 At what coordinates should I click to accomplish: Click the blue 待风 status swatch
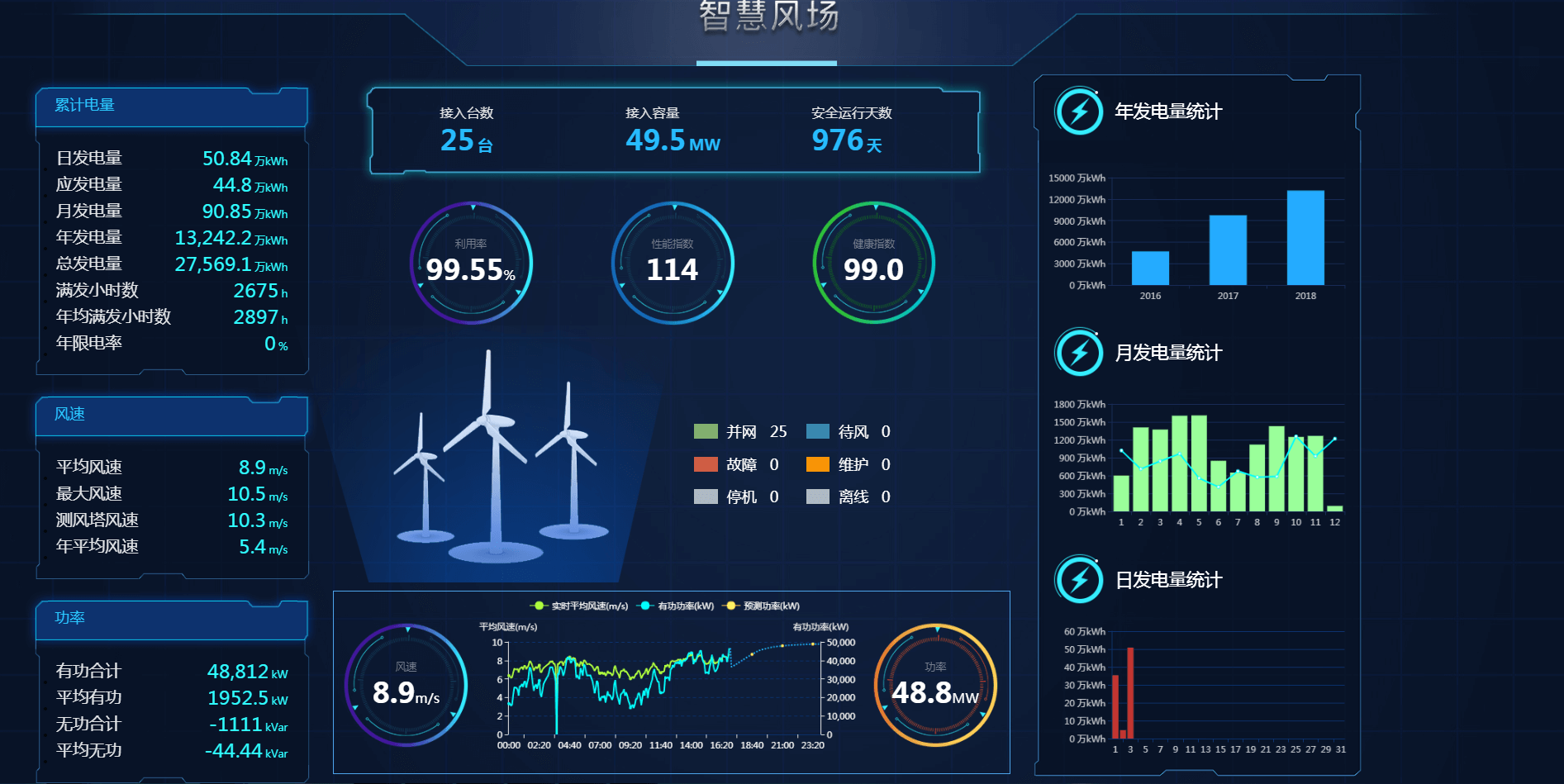pyautogui.click(x=818, y=431)
